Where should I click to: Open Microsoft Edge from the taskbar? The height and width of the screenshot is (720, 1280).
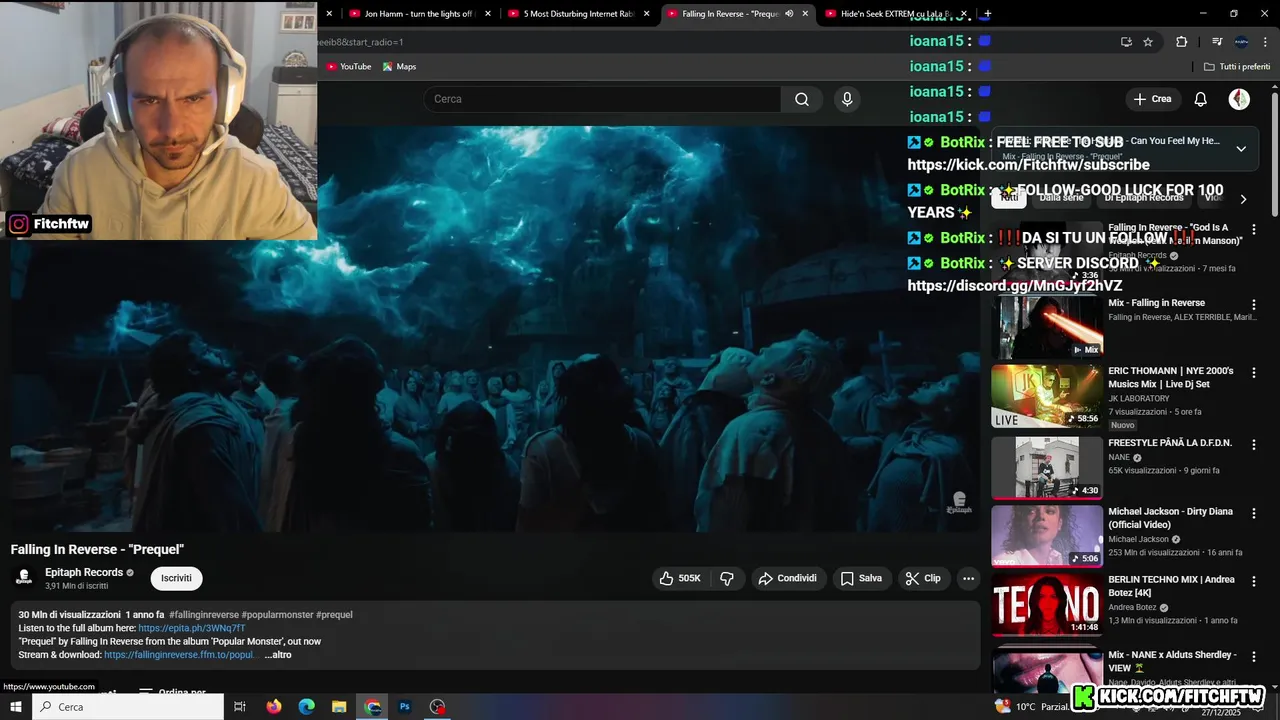(x=307, y=706)
